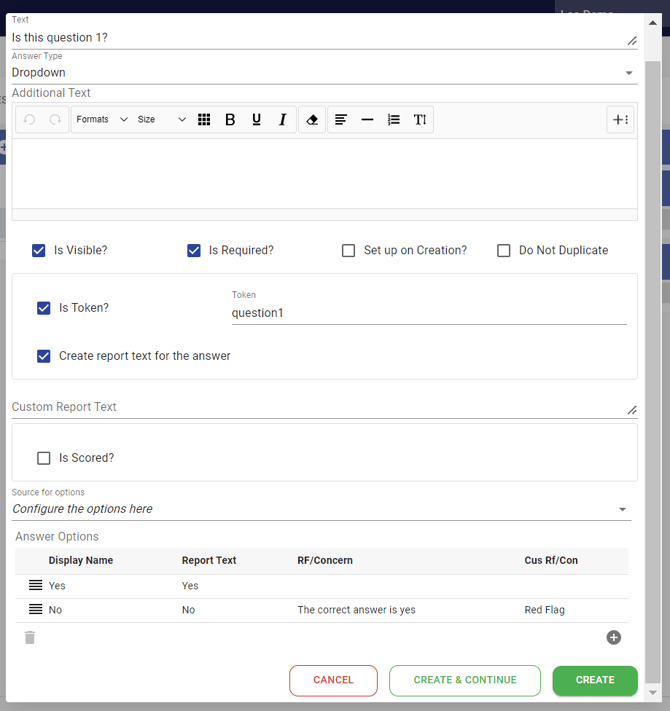Open the Source for options dropdown
This screenshot has width=670, height=711.
322,509
